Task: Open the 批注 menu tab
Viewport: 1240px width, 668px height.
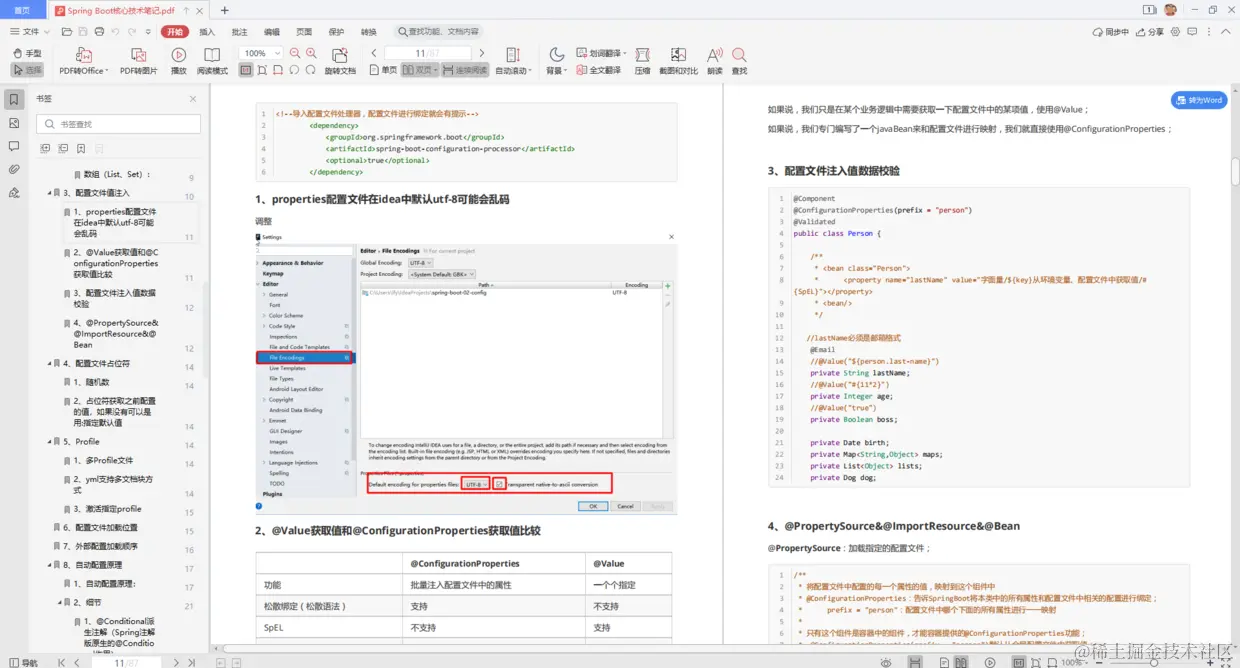Action: pyautogui.click(x=239, y=32)
